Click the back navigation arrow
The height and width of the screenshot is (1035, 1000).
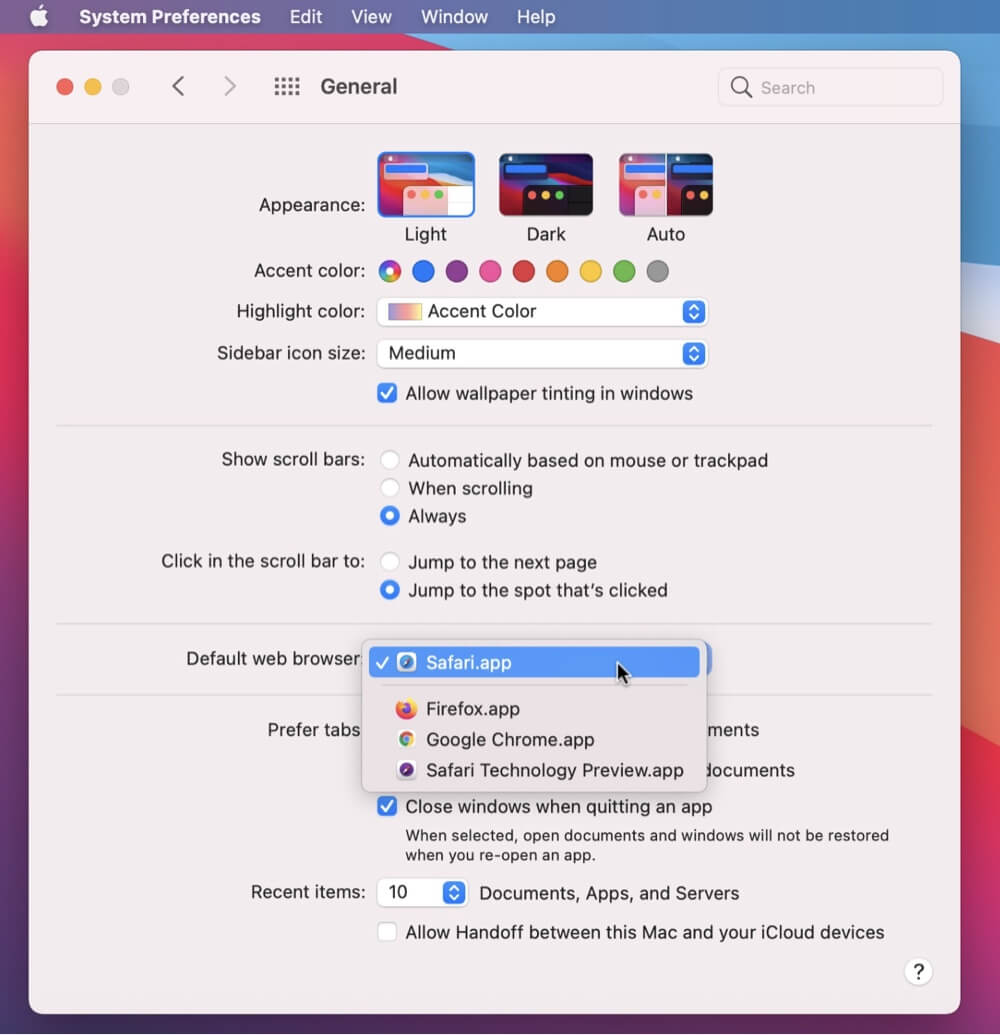tap(178, 87)
